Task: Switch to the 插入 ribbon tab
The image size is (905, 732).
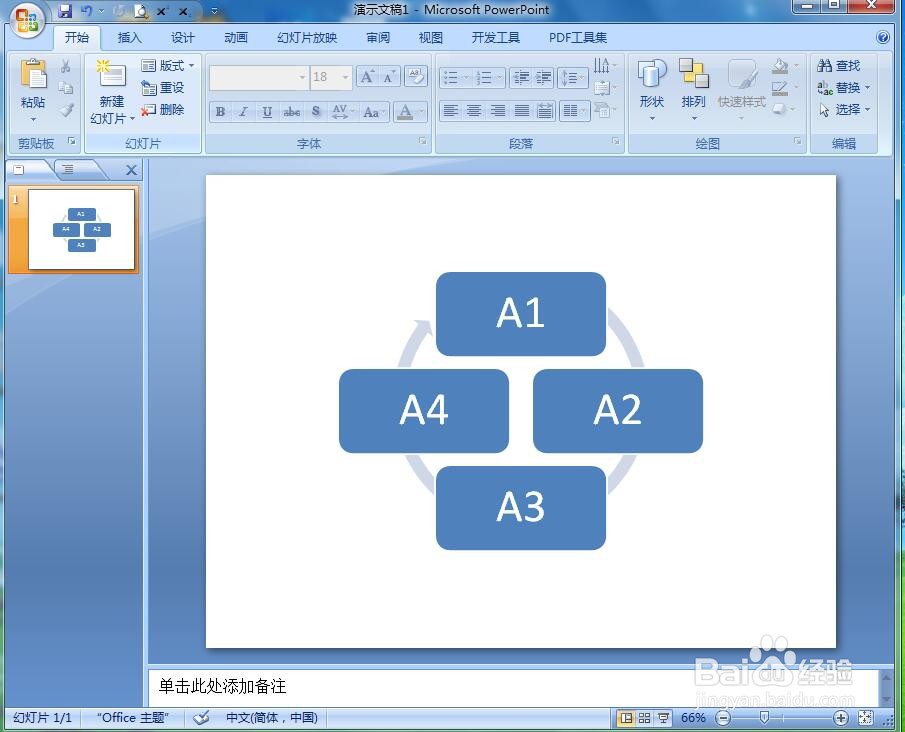Action: (x=129, y=38)
